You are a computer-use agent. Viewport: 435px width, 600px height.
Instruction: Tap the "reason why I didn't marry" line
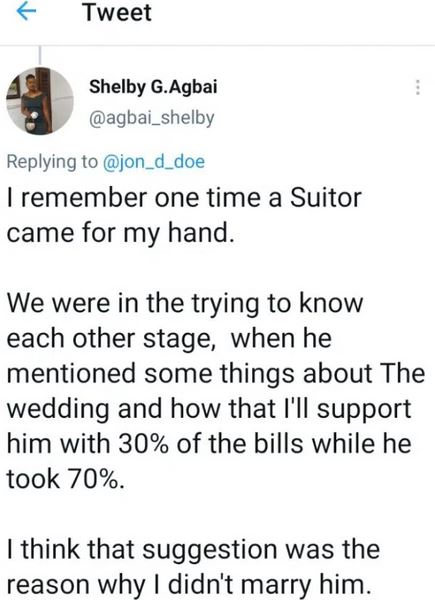point(189,585)
